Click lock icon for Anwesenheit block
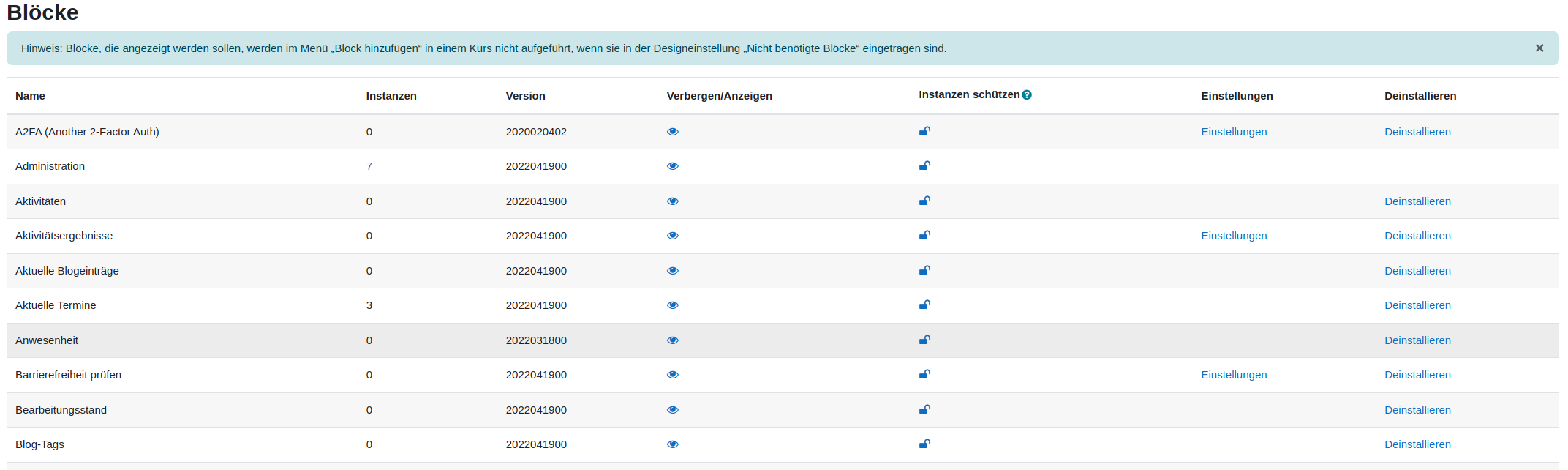The height and width of the screenshot is (470, 1568). click(924, 340)
